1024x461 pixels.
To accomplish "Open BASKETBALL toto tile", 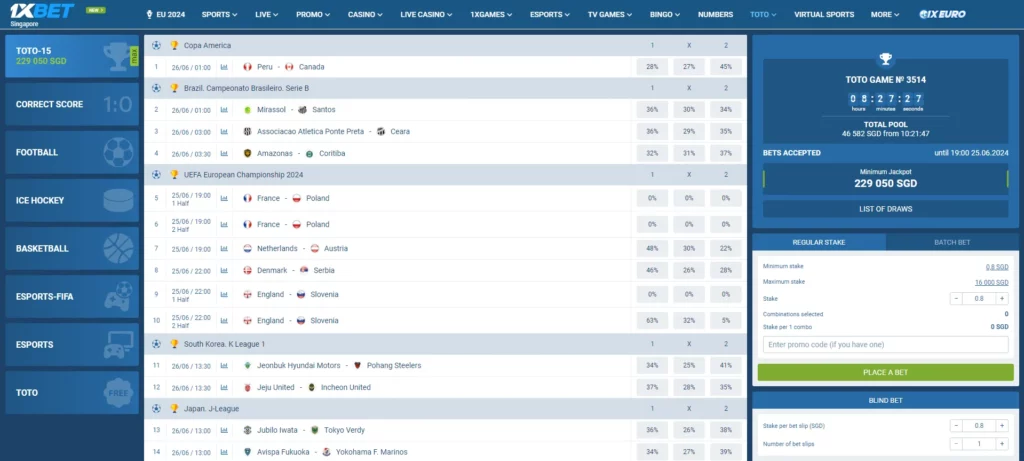I will coord(72,249).
